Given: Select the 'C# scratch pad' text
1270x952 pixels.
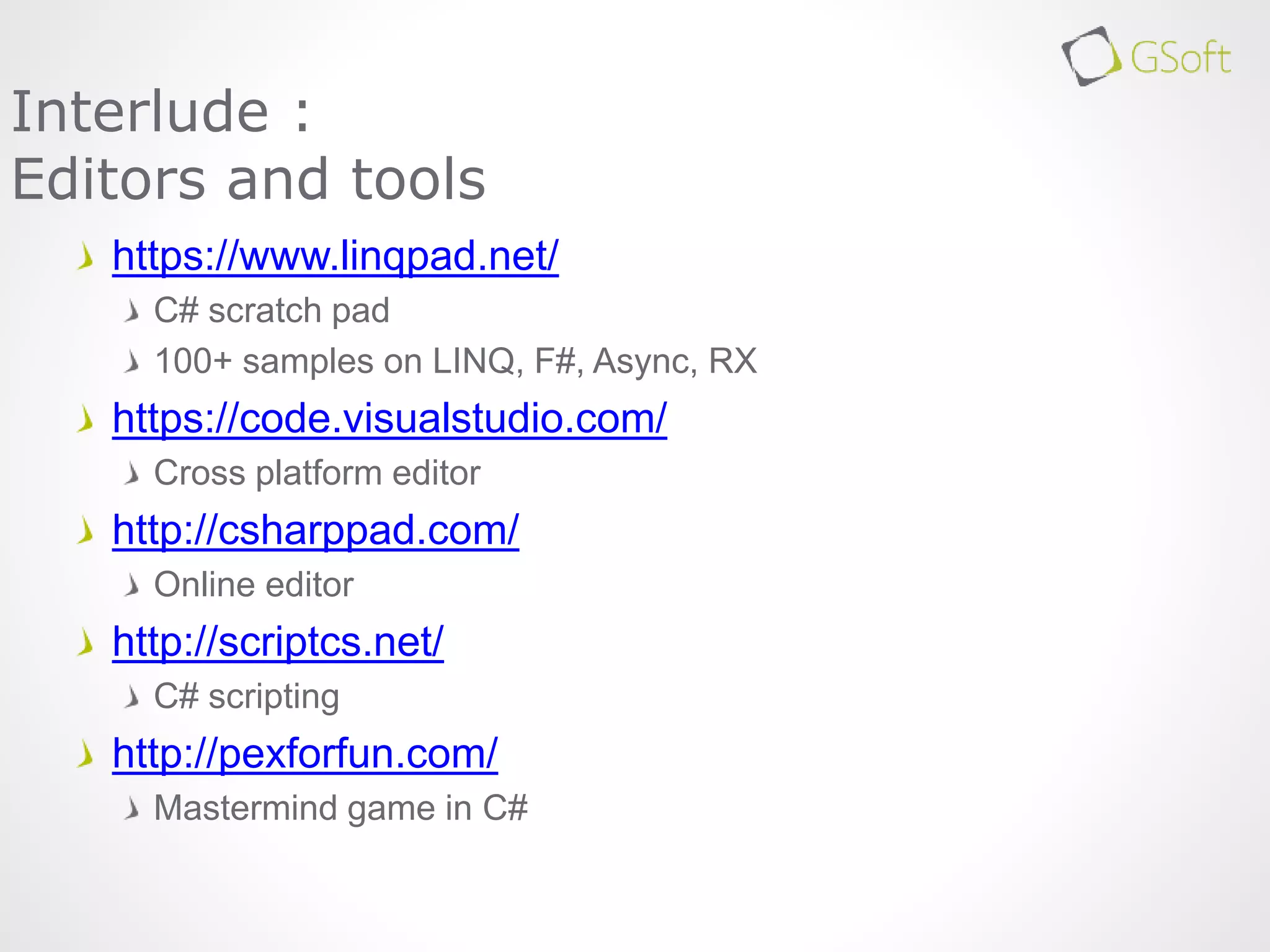Looking at the screenshot, I should point(272,311).
